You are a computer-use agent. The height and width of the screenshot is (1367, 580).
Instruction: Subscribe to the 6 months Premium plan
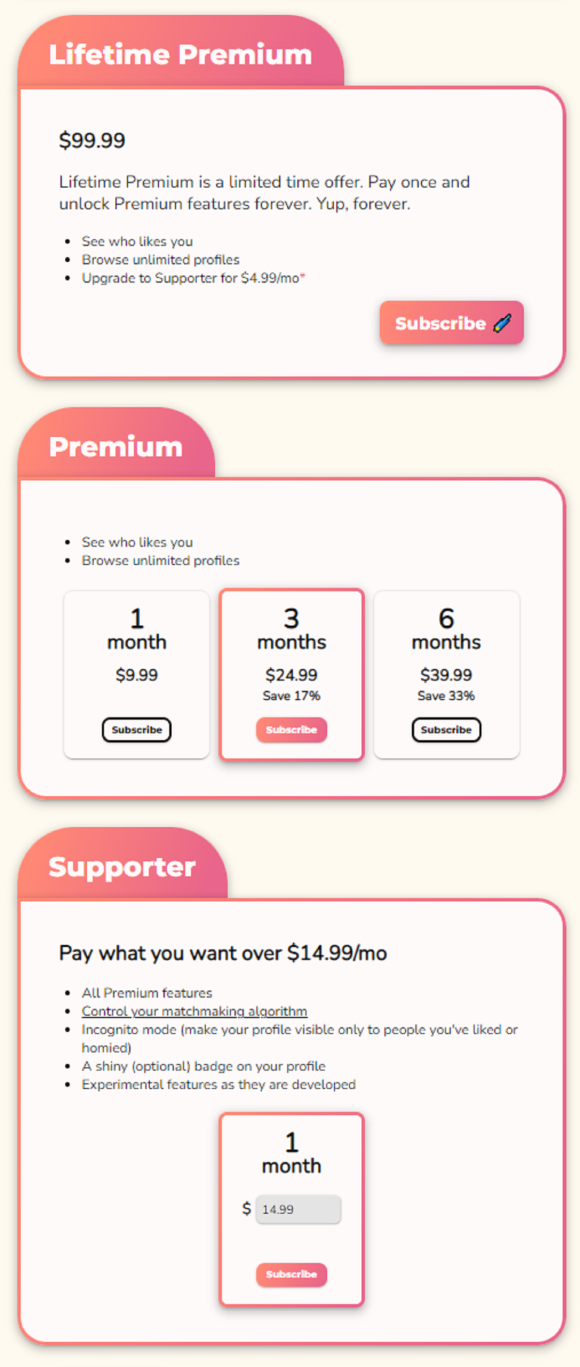[446, 729]
